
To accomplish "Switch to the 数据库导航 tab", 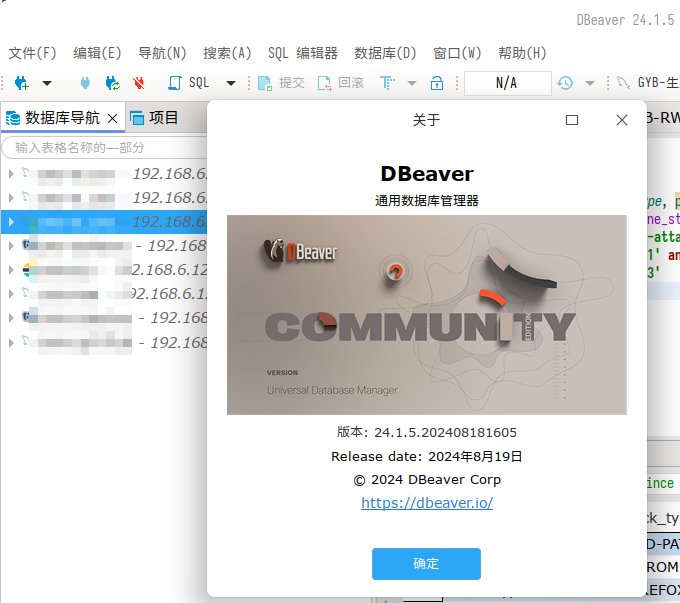I will 62,118.
